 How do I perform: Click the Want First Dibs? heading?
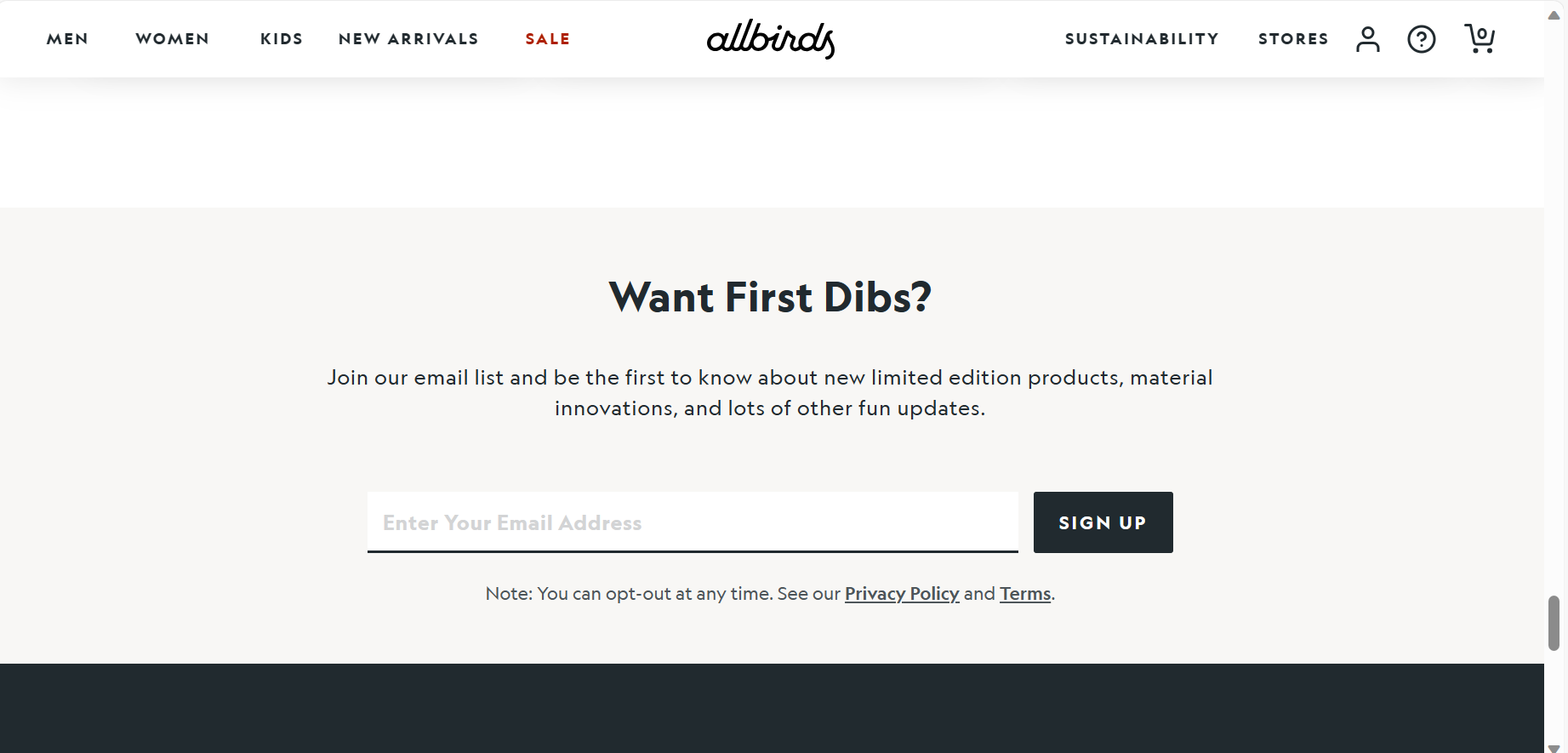[771, 298]
